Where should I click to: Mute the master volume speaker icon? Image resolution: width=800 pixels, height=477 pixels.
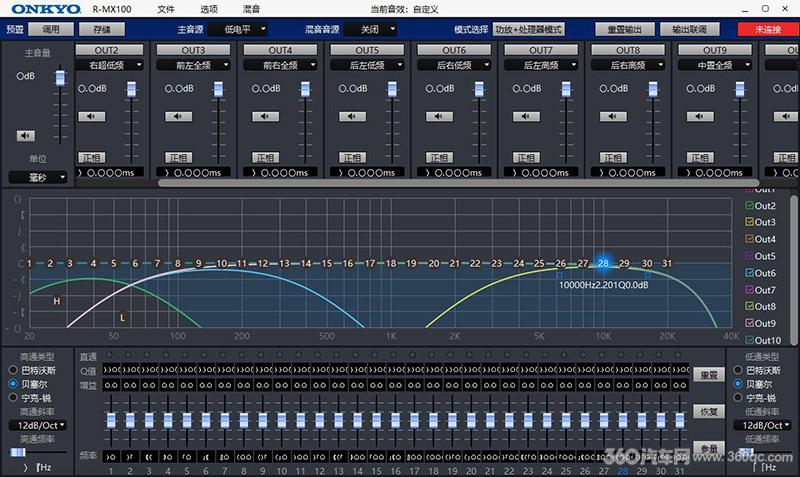[x=26, y=136]
